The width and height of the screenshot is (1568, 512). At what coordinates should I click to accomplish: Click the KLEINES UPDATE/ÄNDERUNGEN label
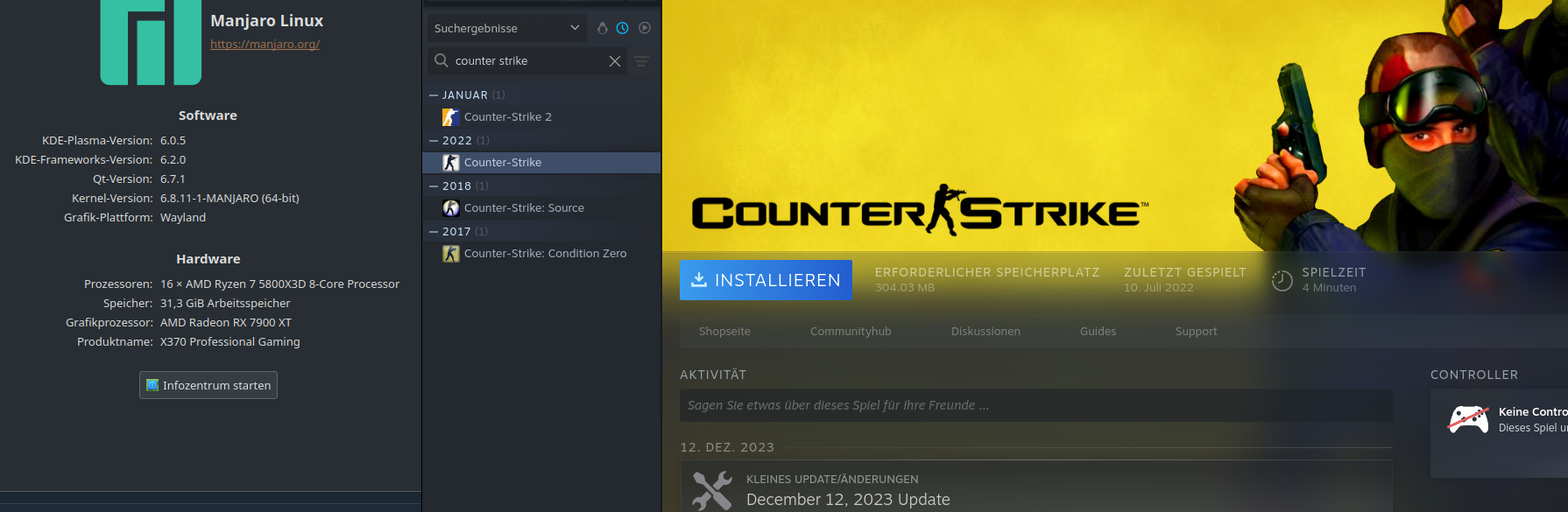click(x=832, y=480)
